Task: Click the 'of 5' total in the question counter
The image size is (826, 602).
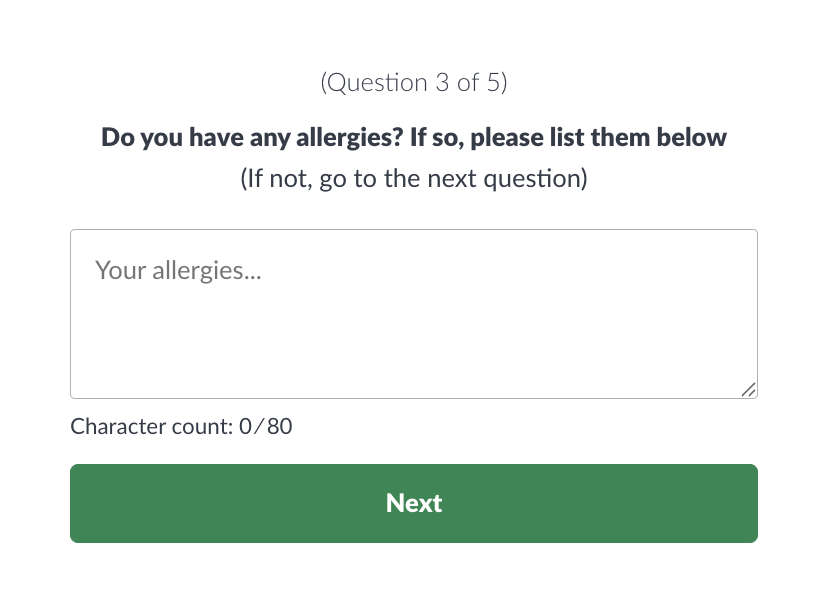Action: click(x=480, y=83)
